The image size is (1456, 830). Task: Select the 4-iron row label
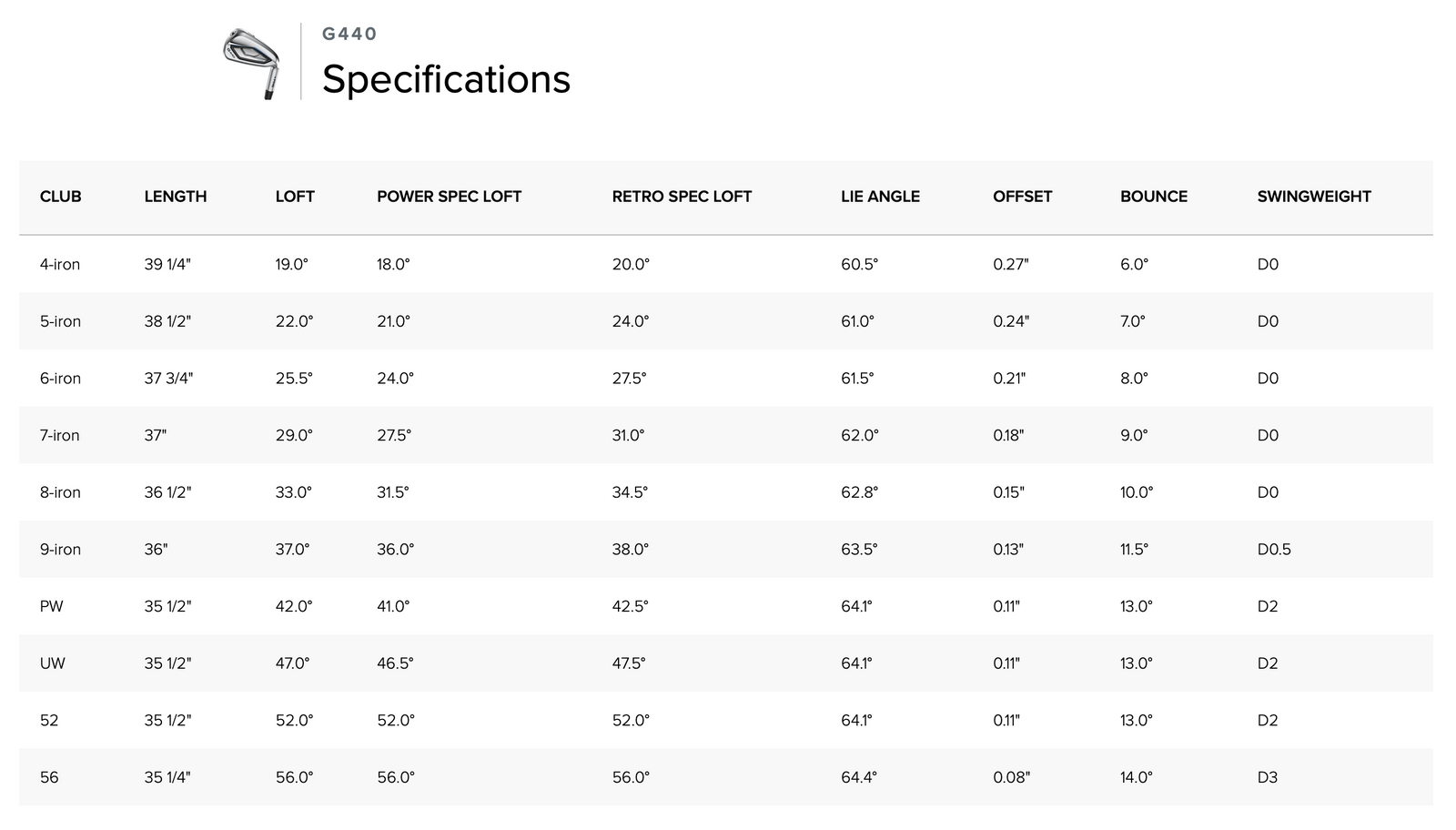tap(60, 265)
